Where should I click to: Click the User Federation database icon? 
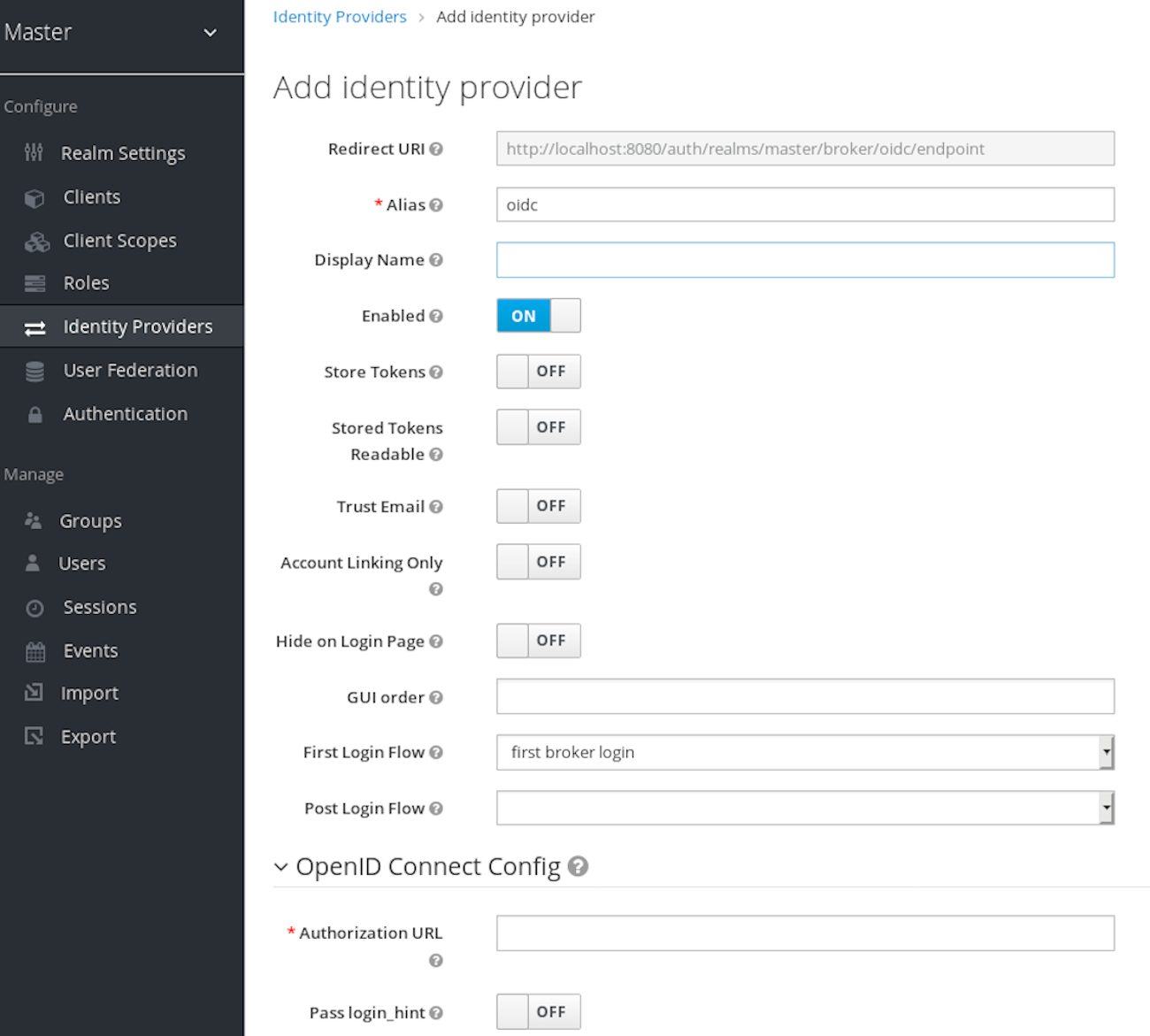tap(34, 372)
